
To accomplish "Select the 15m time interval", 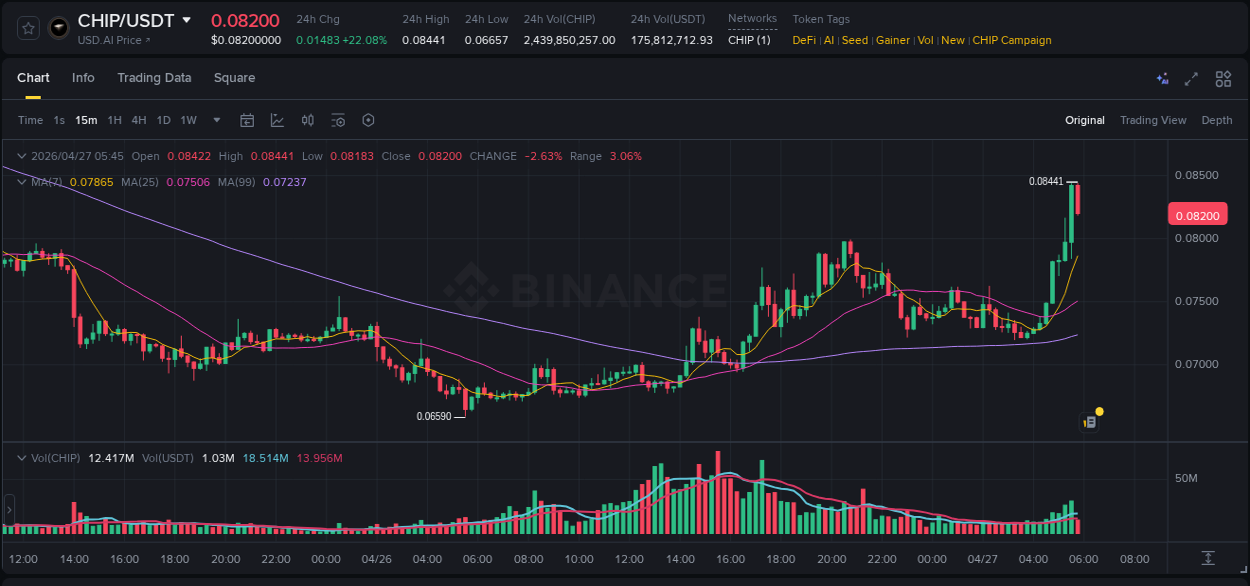I will click(x=86, y=120).
